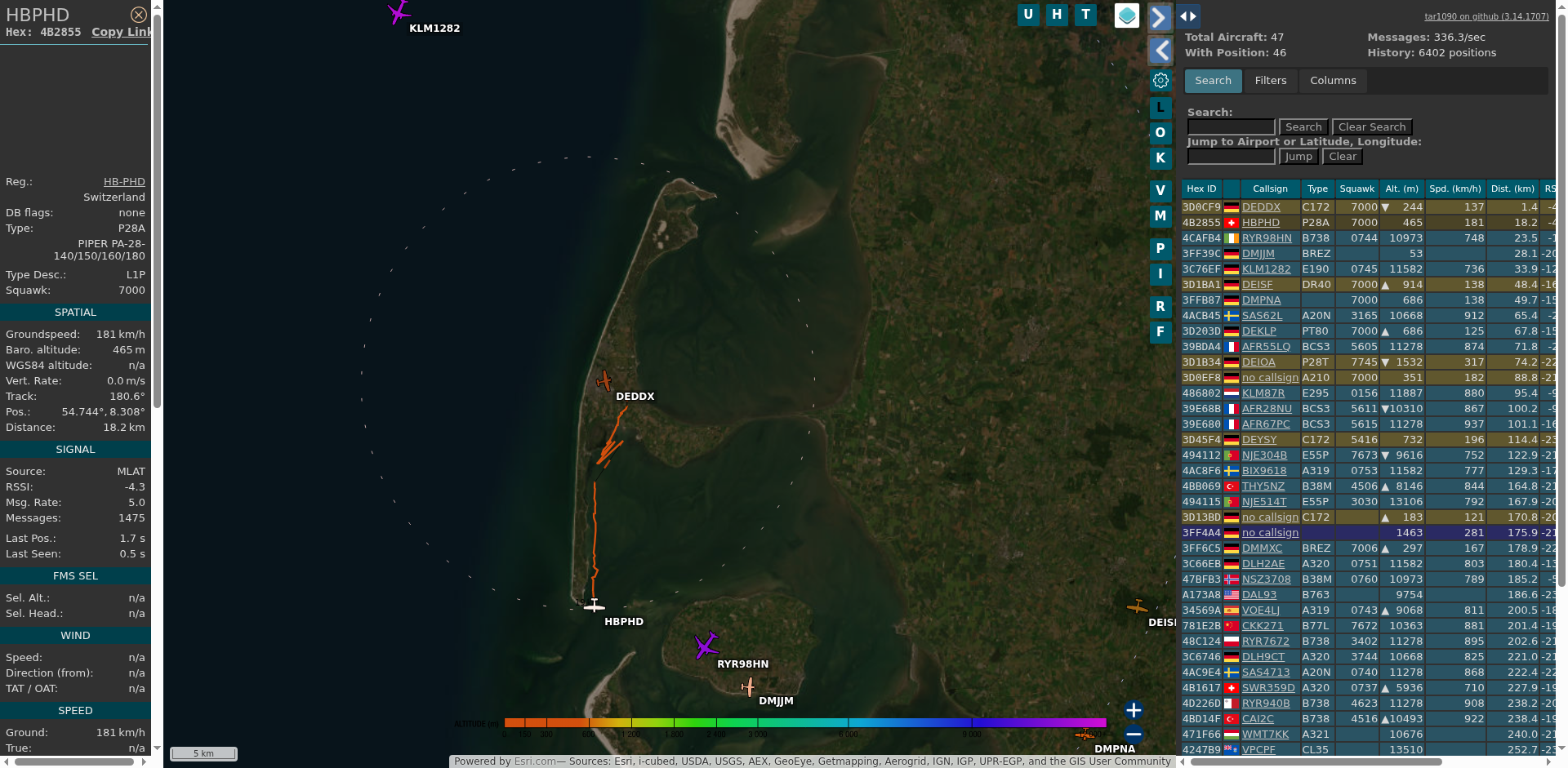Image resolution: width=1568 pixels, height=768 pixels.
Task: Switch to the Filters tab
Action: coord(1271,81)
